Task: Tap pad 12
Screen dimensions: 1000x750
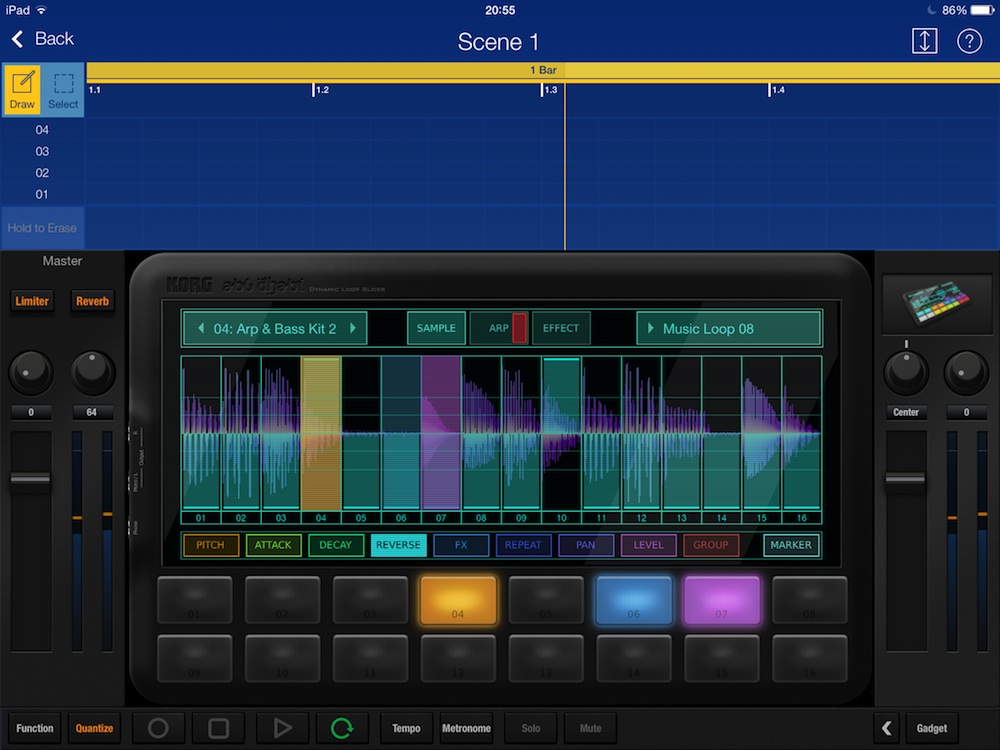Action: [458, 659]
